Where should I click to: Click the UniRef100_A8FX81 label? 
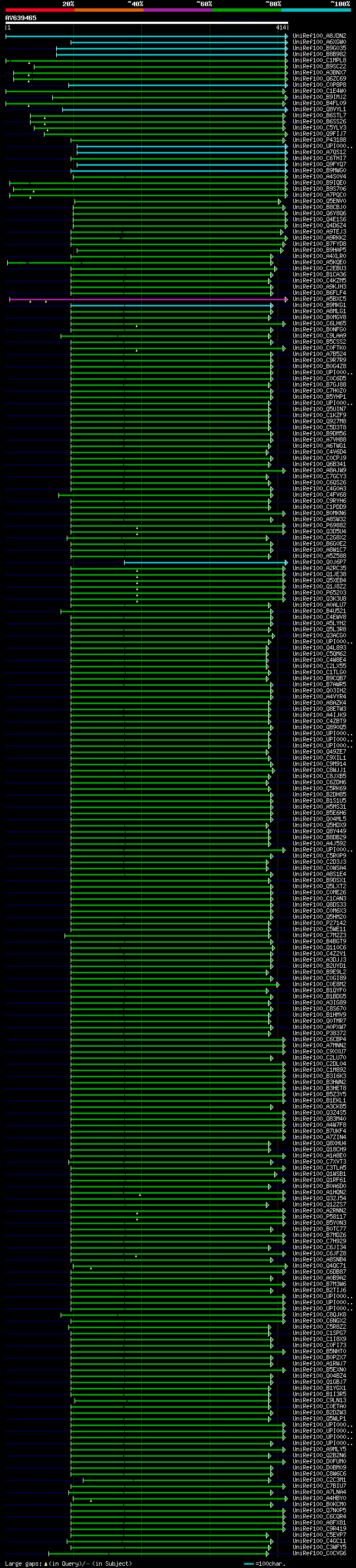(x=319, y=1523)
